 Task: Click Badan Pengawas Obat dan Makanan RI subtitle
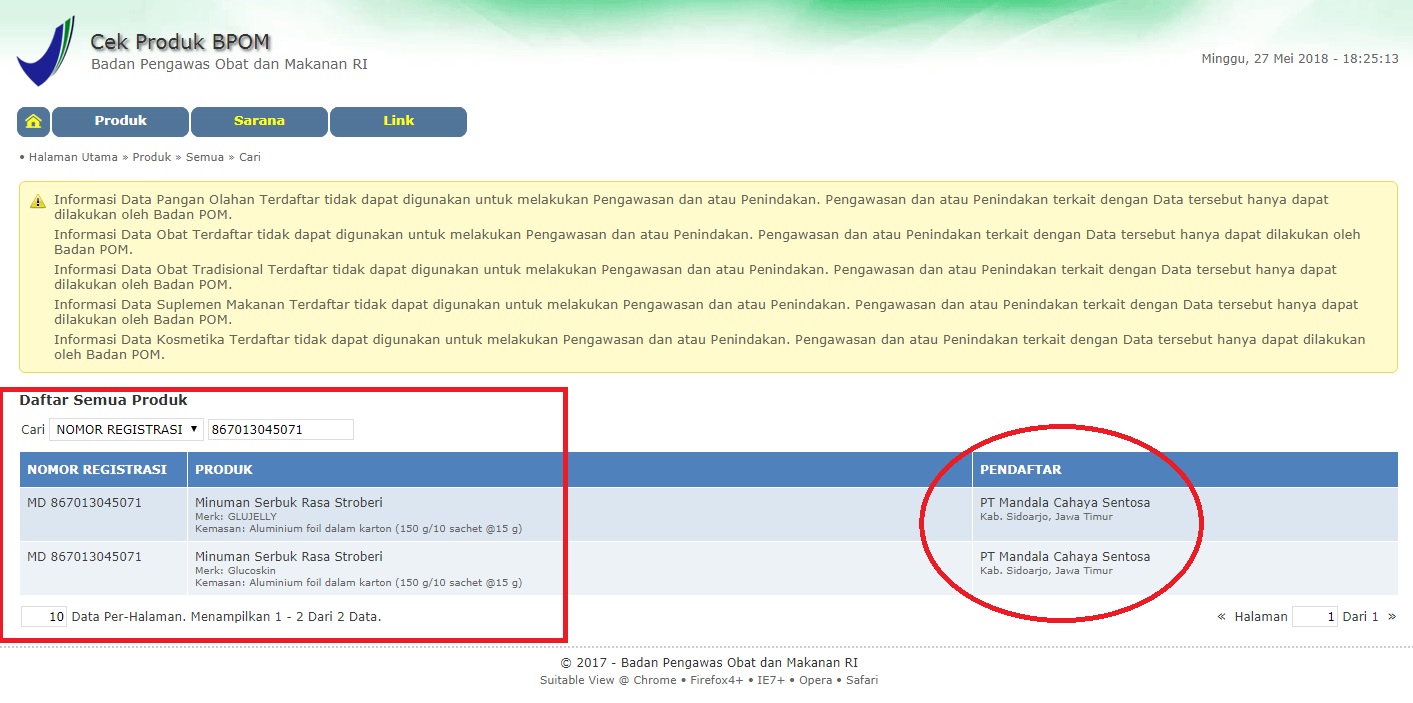229,64
